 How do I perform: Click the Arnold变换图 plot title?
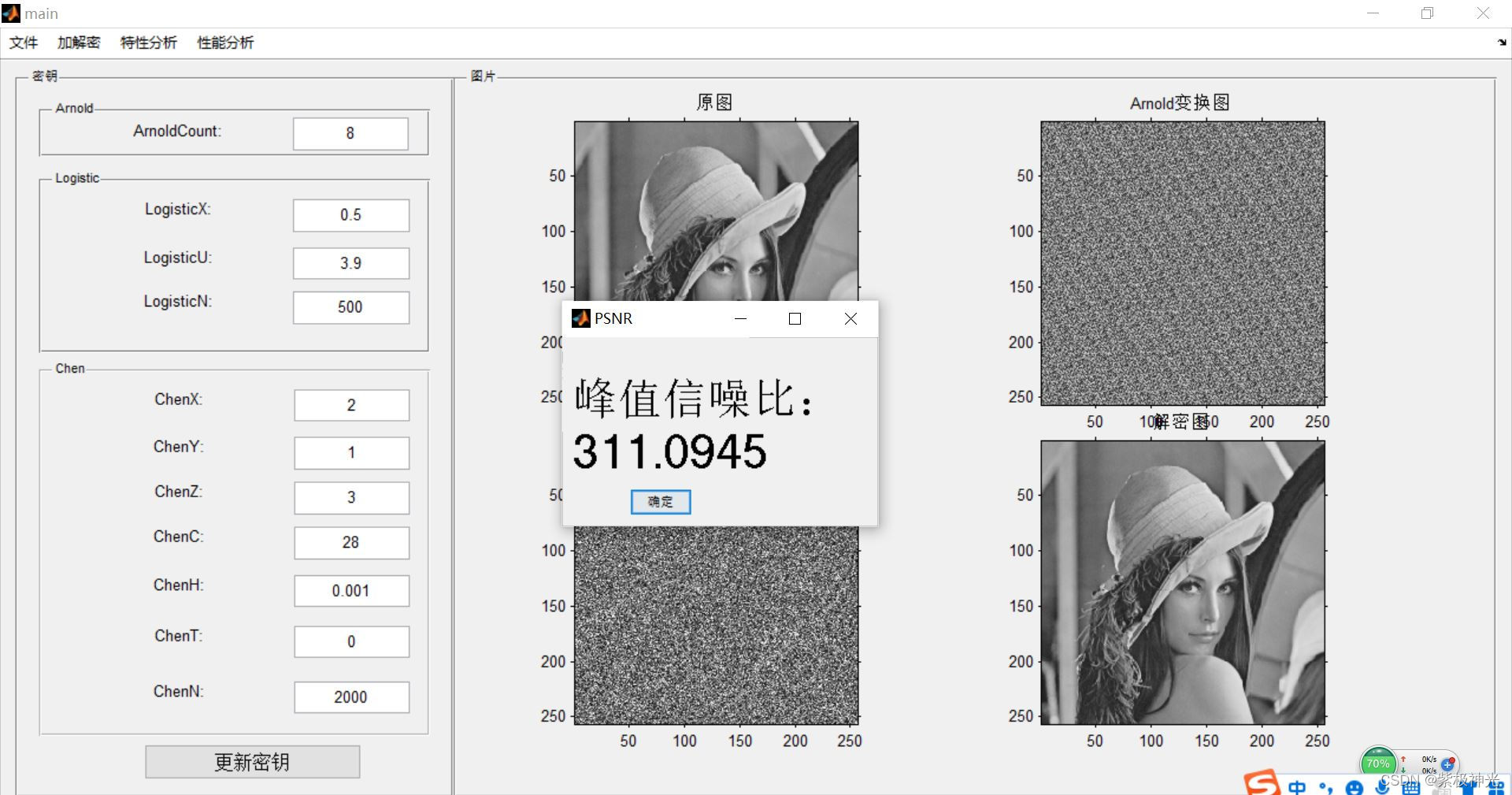tap(1180, 102)
